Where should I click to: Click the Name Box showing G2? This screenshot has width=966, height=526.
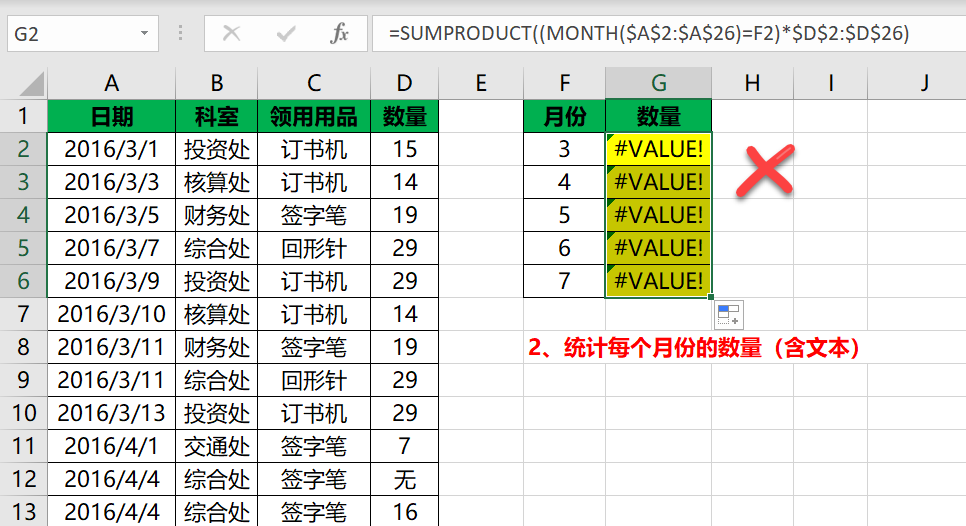tap(83, 33)
